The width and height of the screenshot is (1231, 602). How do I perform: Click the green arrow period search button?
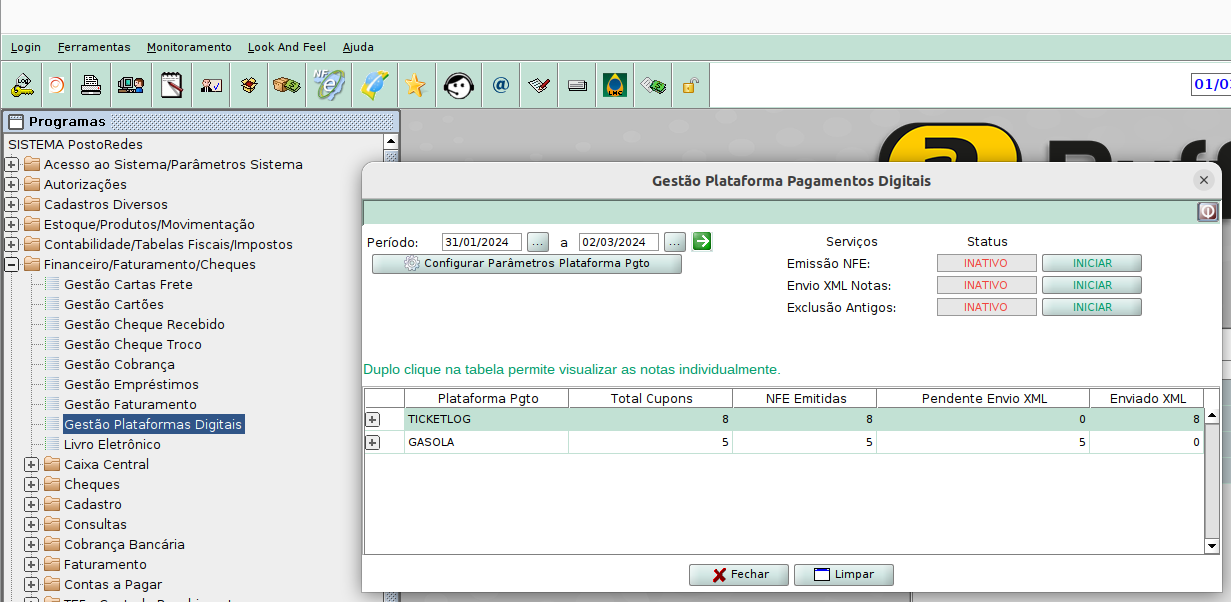click(x=702, y=241)
